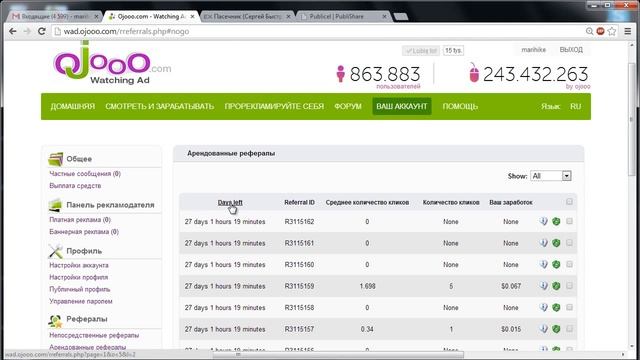Image resolution: width=640 pixels, height=360 pixels.
Task: Open the Show: All dropdown
Action: point(551,176)
